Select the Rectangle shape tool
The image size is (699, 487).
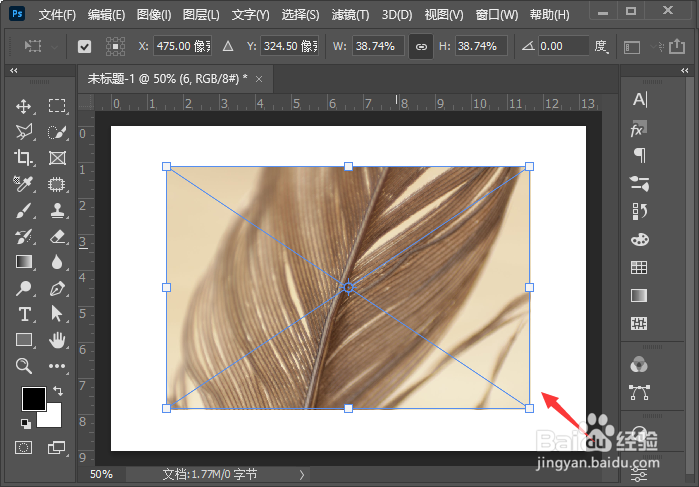click(24, 340)
